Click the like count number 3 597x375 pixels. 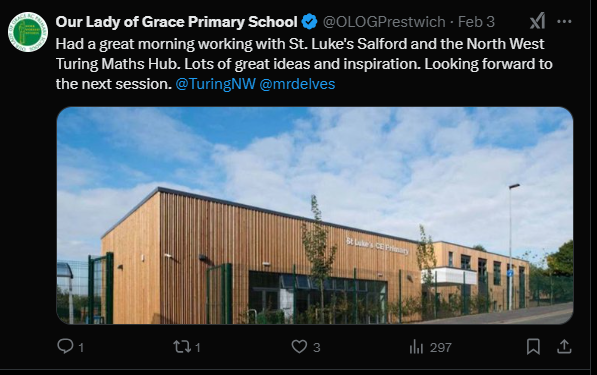point(317,347)
